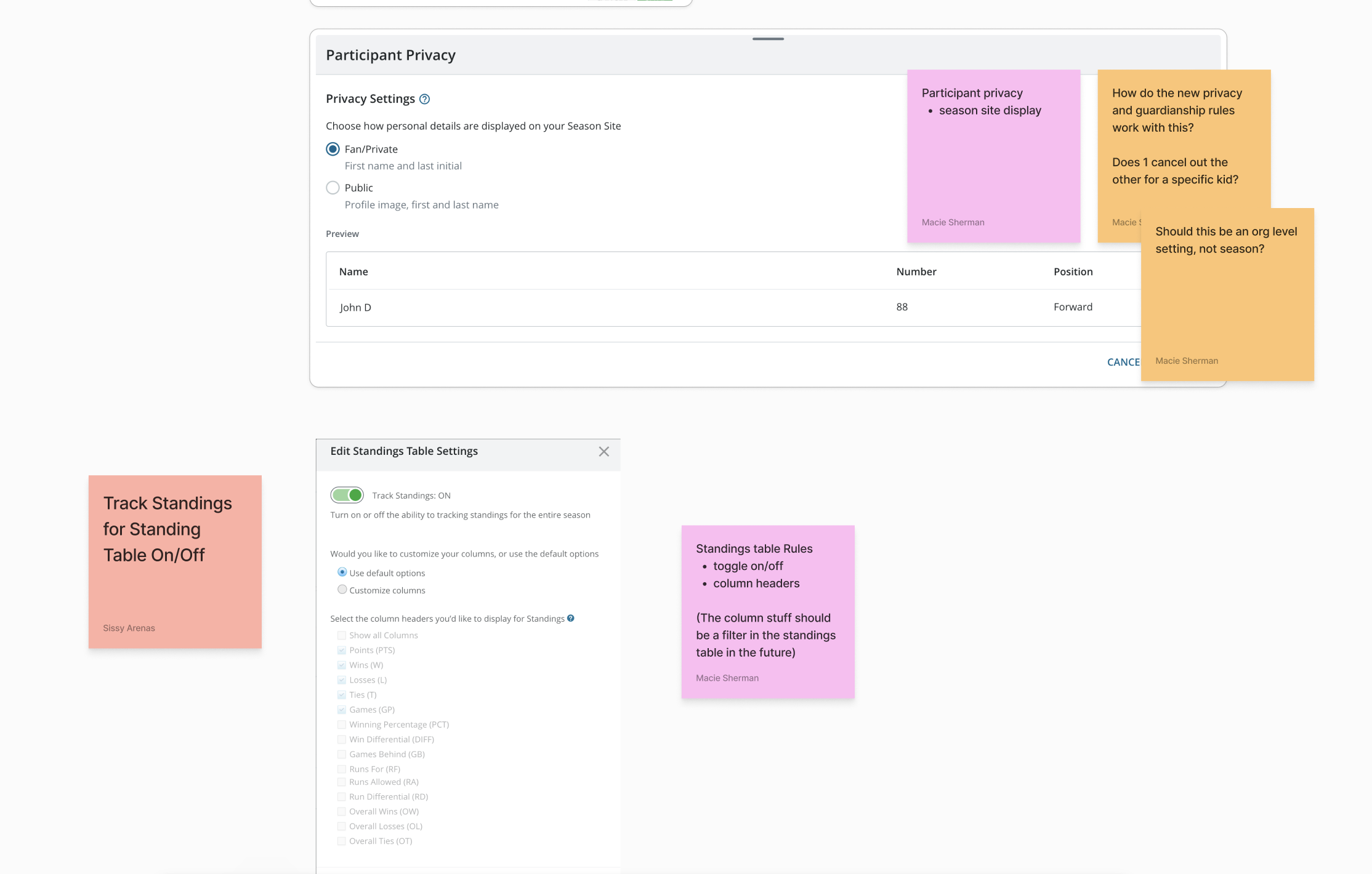Toggle the Track Standings switch off
1372x874 pixels.
[347, 495]
